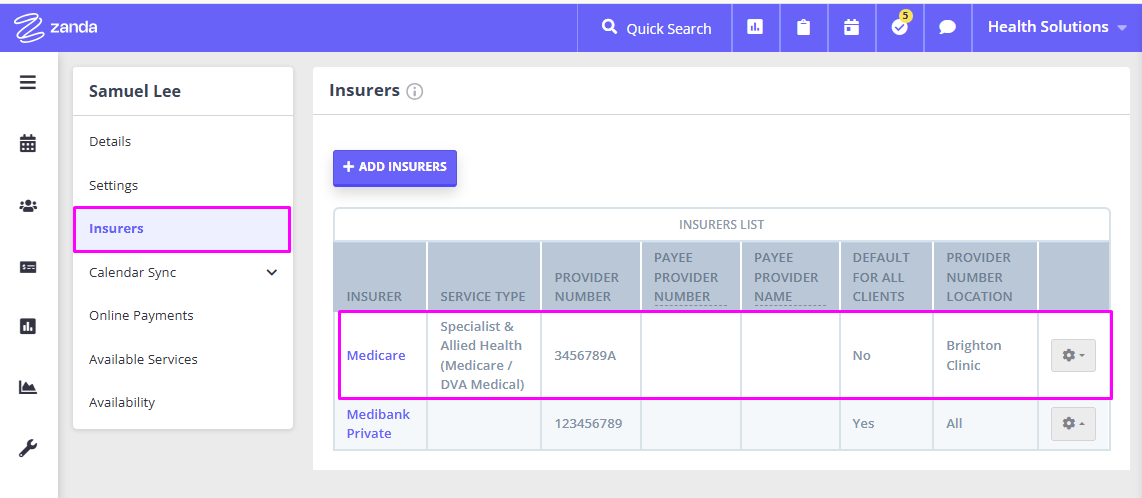Open the clients people icon in sidebar
This screenshot has height=498, width=1142.
point(28,206)
